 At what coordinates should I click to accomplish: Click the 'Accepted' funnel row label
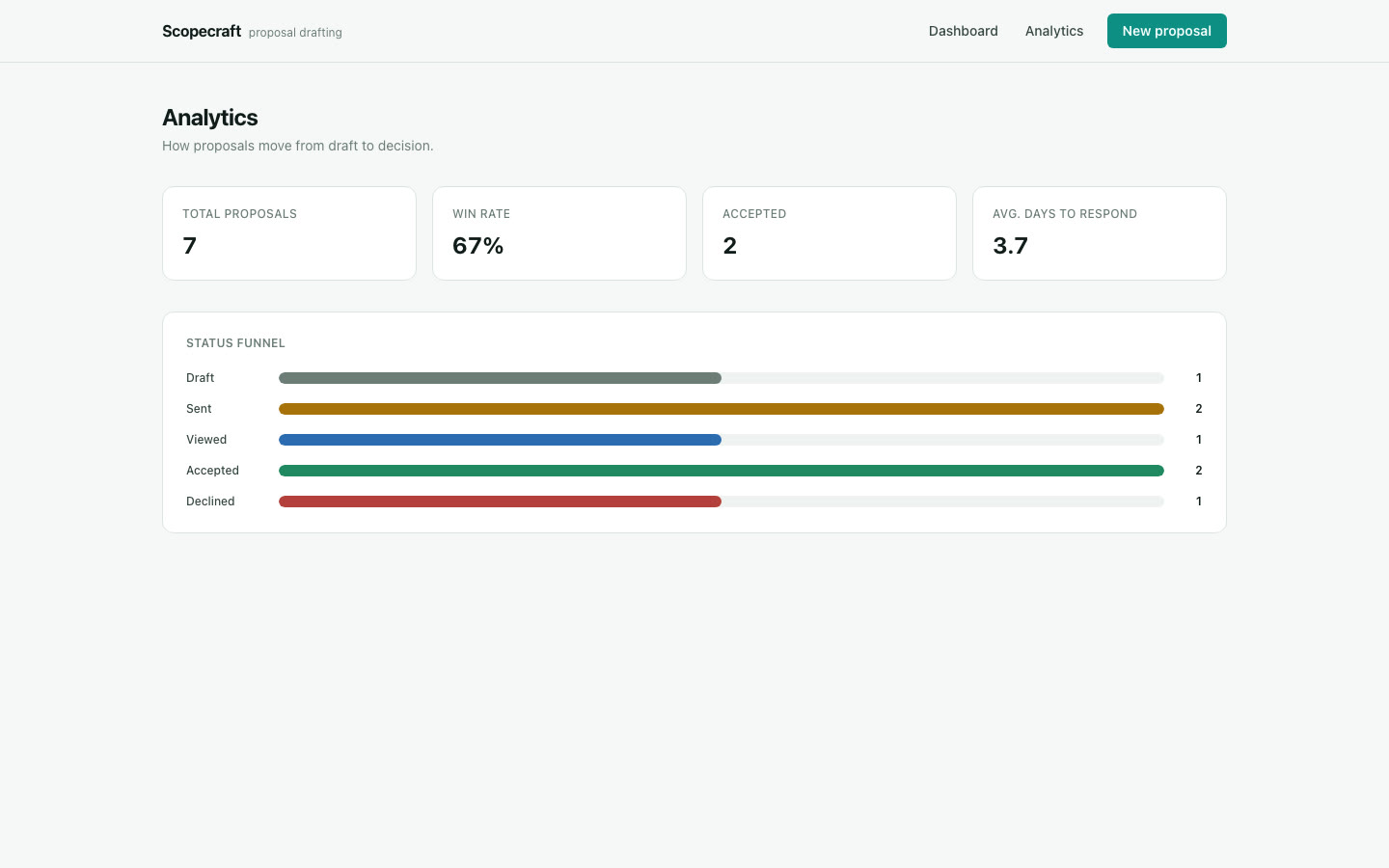tap(212, 471)
